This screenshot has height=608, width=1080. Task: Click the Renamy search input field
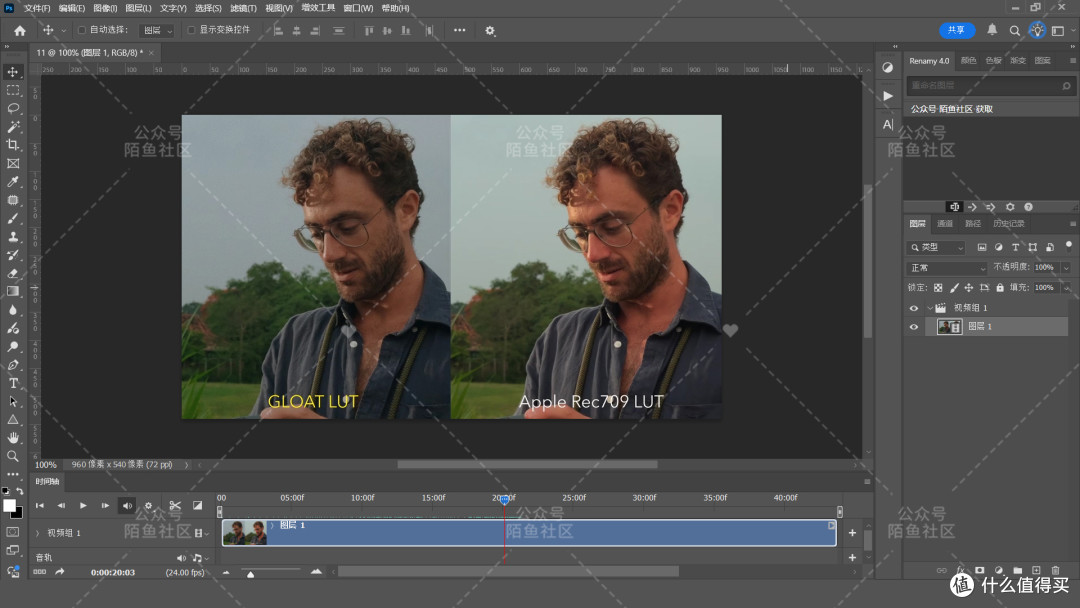(x=990, y=85)
